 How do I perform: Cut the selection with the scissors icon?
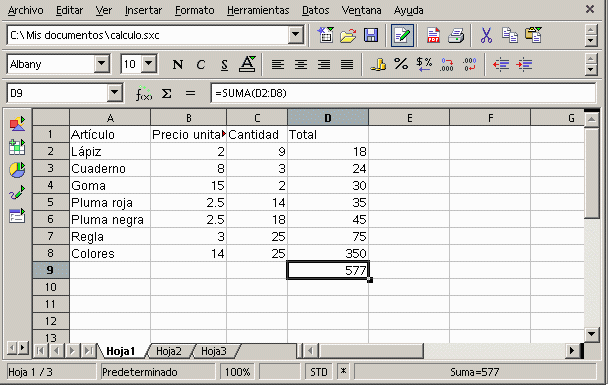[x=486, y=35]
